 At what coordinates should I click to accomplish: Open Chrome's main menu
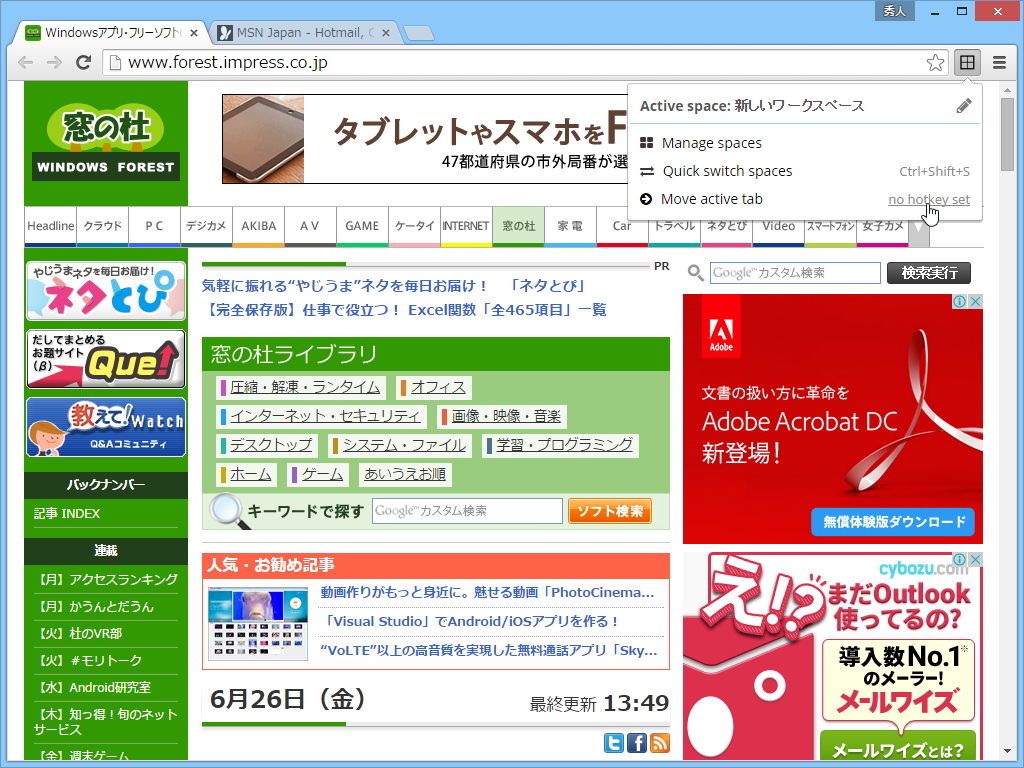(997, 61)
